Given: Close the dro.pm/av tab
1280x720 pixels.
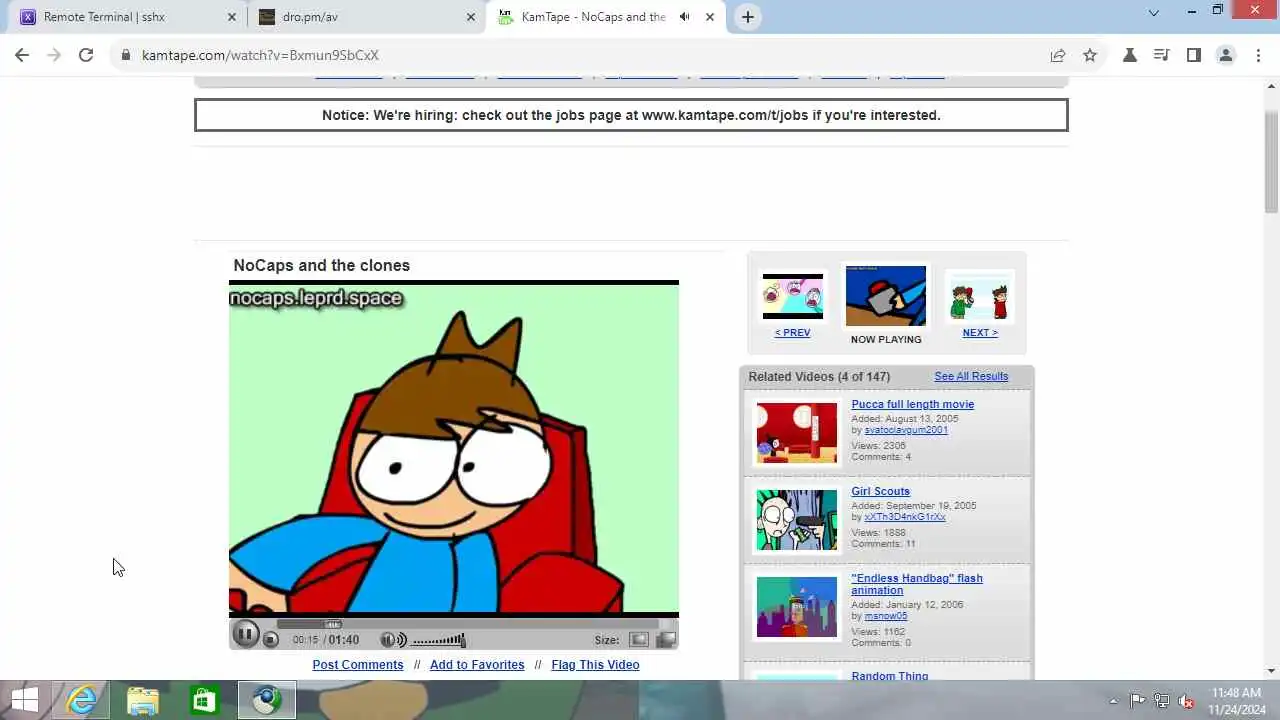Looking at the screenshot, I should pyautogui.click(x=471, y=17).
